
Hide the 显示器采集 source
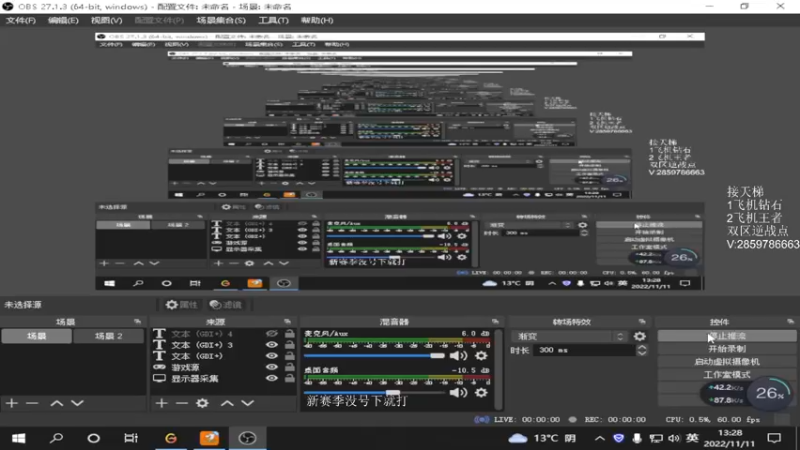[272, 378]
